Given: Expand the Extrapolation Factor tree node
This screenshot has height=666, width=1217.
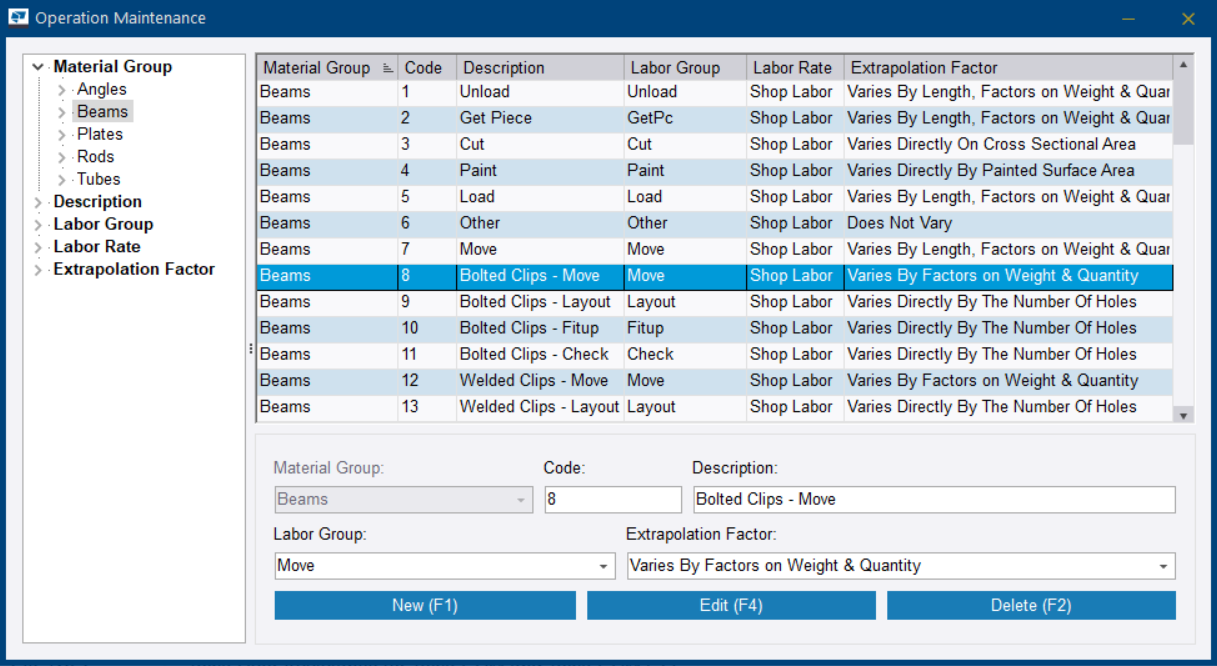Looking at the screenshot, I should tap(38, 270).
